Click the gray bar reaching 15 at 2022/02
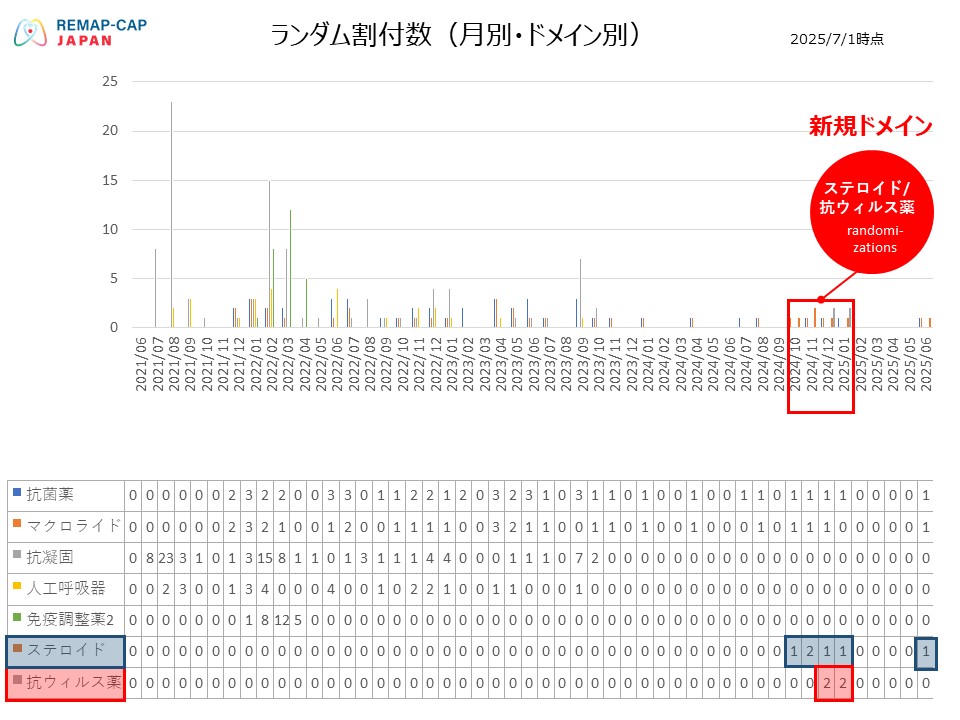This screenshot has height=720, width=960. click(269, 253)
